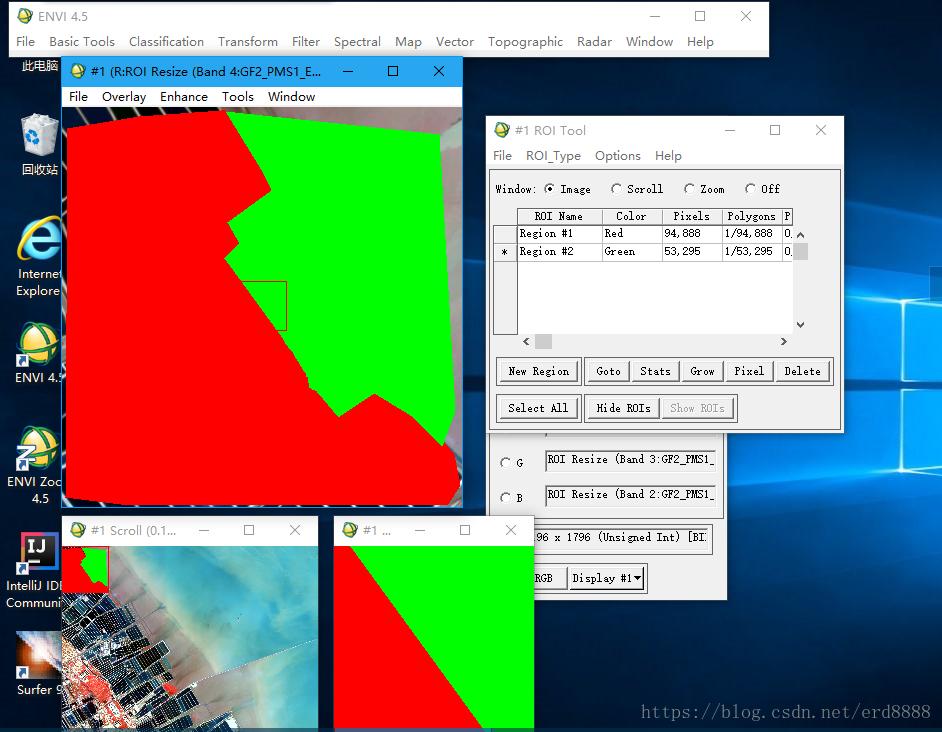This screenshot has width=942, height=732.
Task: Open the Basic Tools menu
Action: coord(82,41)
